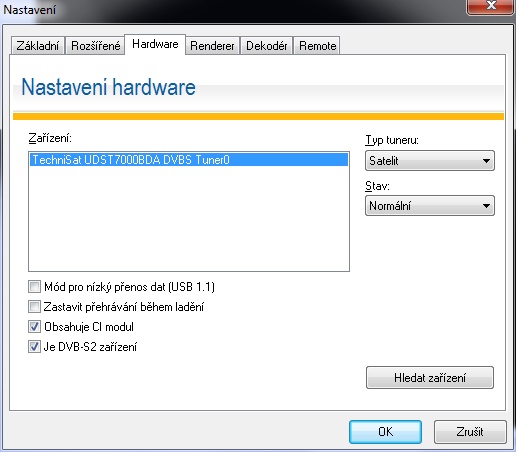Click the Hledat zařízení button
Viewport: 516px width, 452px height.
click(430, 378)
